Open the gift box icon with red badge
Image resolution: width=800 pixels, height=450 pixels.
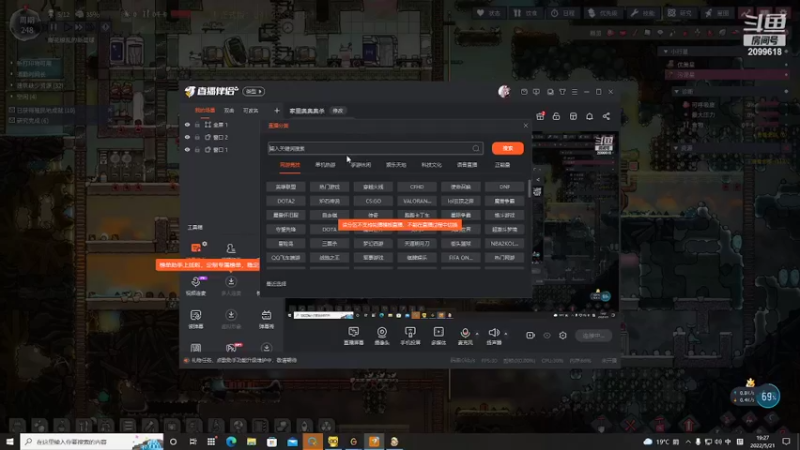540,116
